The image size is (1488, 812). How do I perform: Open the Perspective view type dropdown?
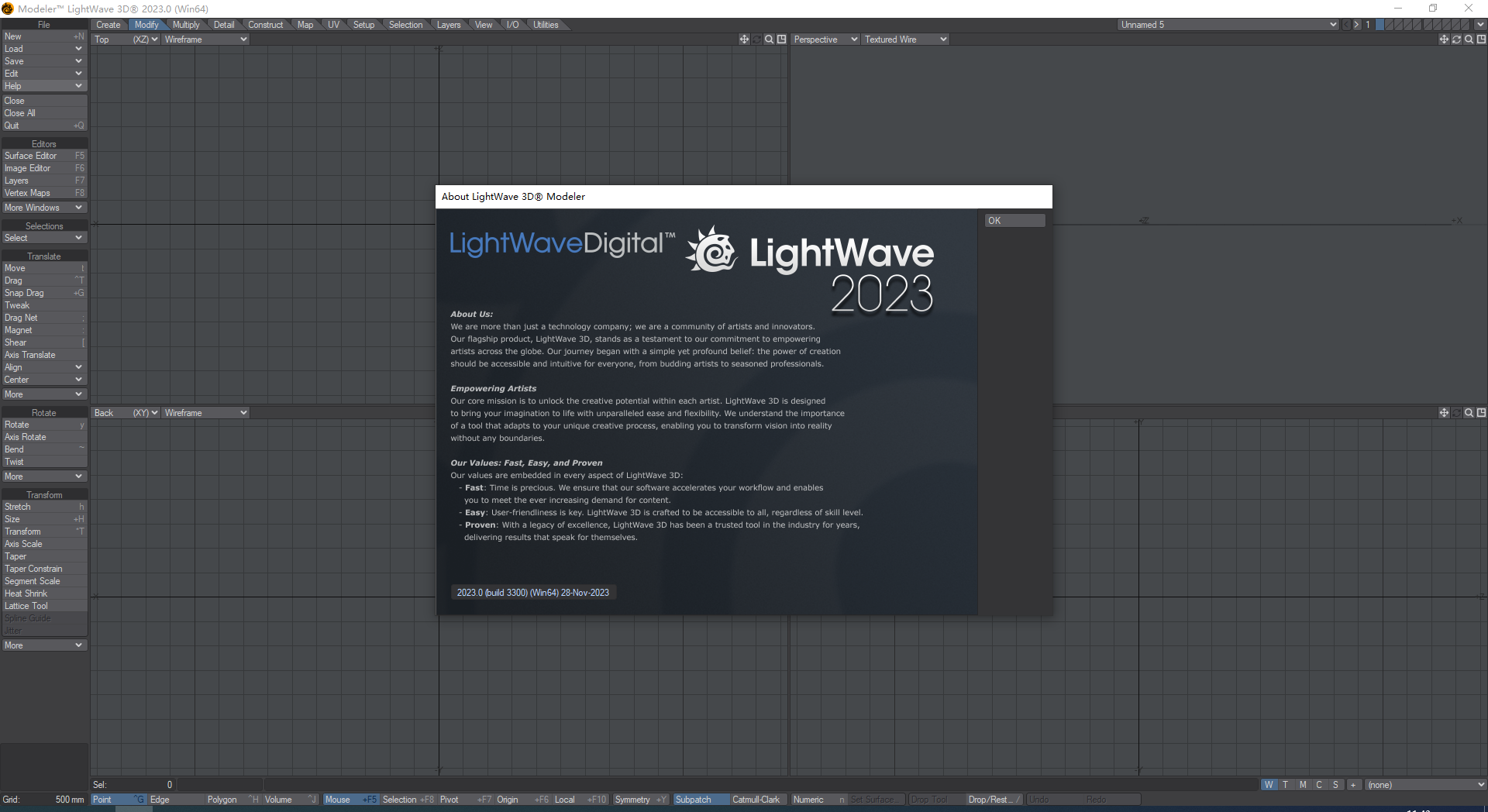824,39
